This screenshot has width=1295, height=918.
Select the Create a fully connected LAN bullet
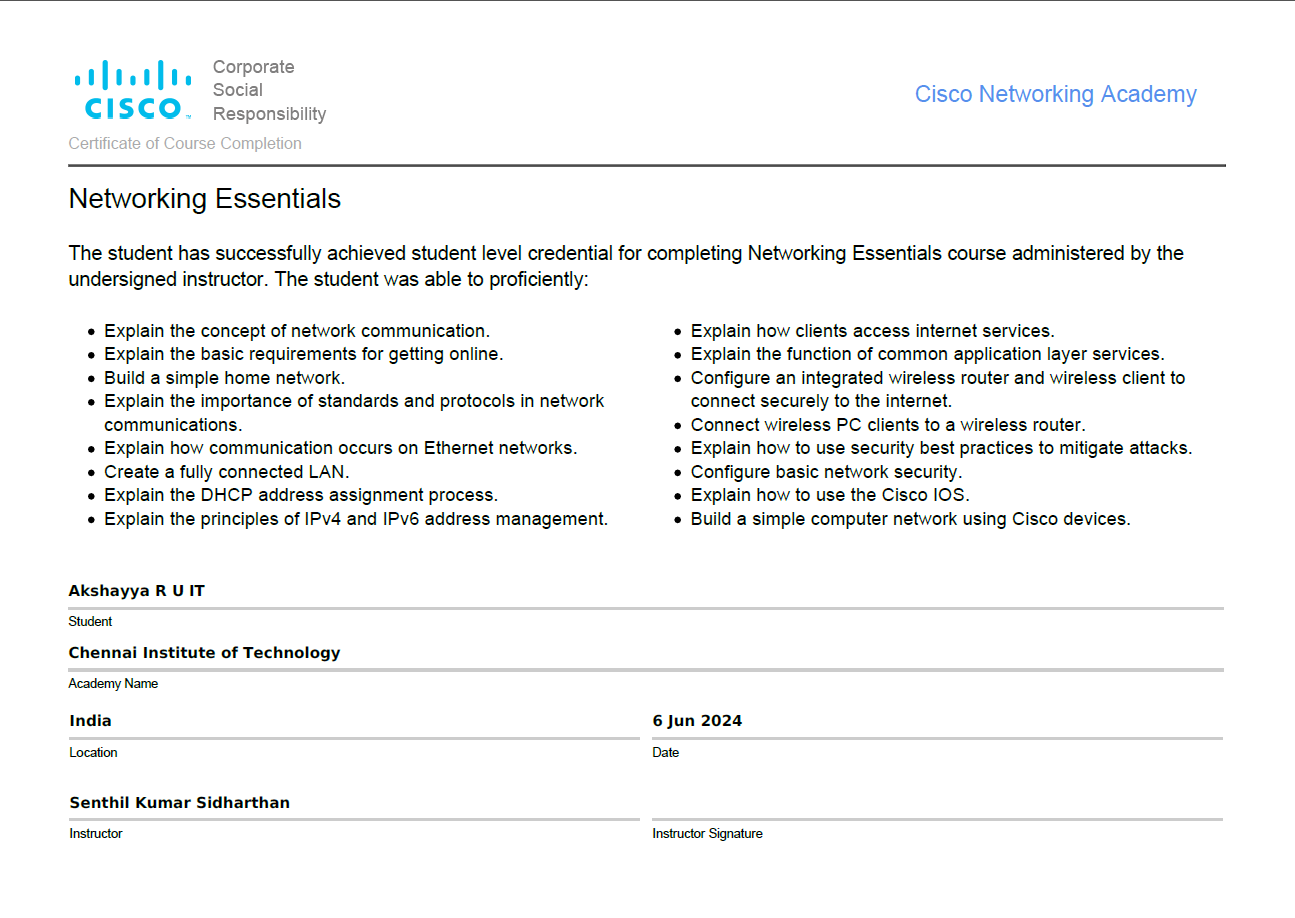coord(226,472)
